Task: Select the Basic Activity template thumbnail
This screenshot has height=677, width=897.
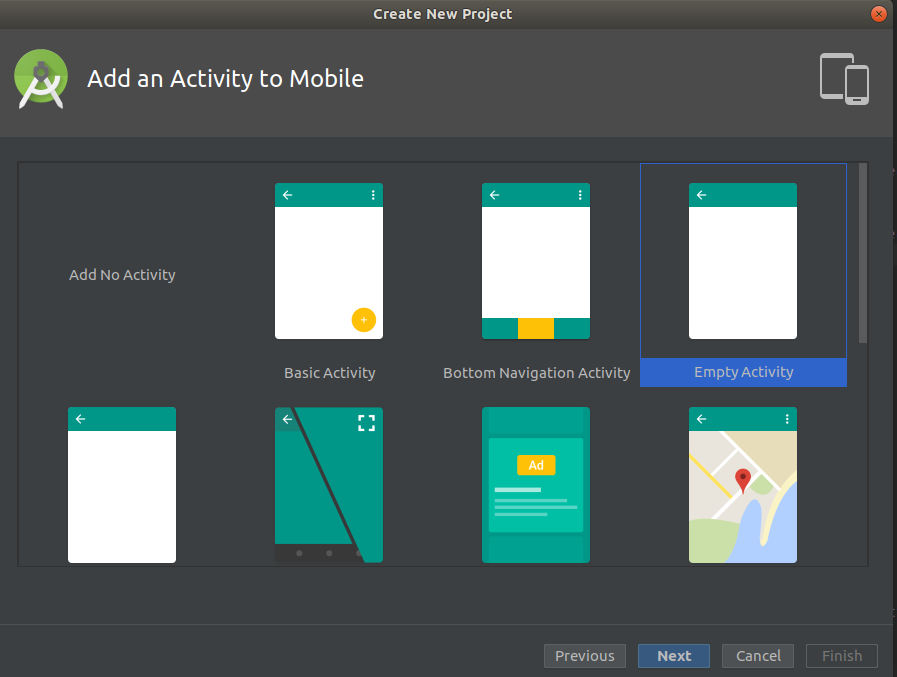Action: click(x=329, y=261)
